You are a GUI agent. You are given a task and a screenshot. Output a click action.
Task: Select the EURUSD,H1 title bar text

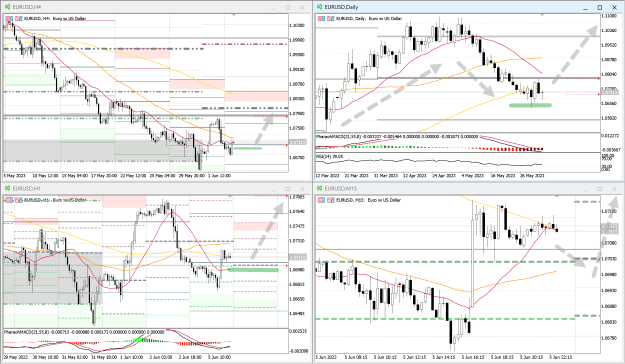(x=26, y=189)
